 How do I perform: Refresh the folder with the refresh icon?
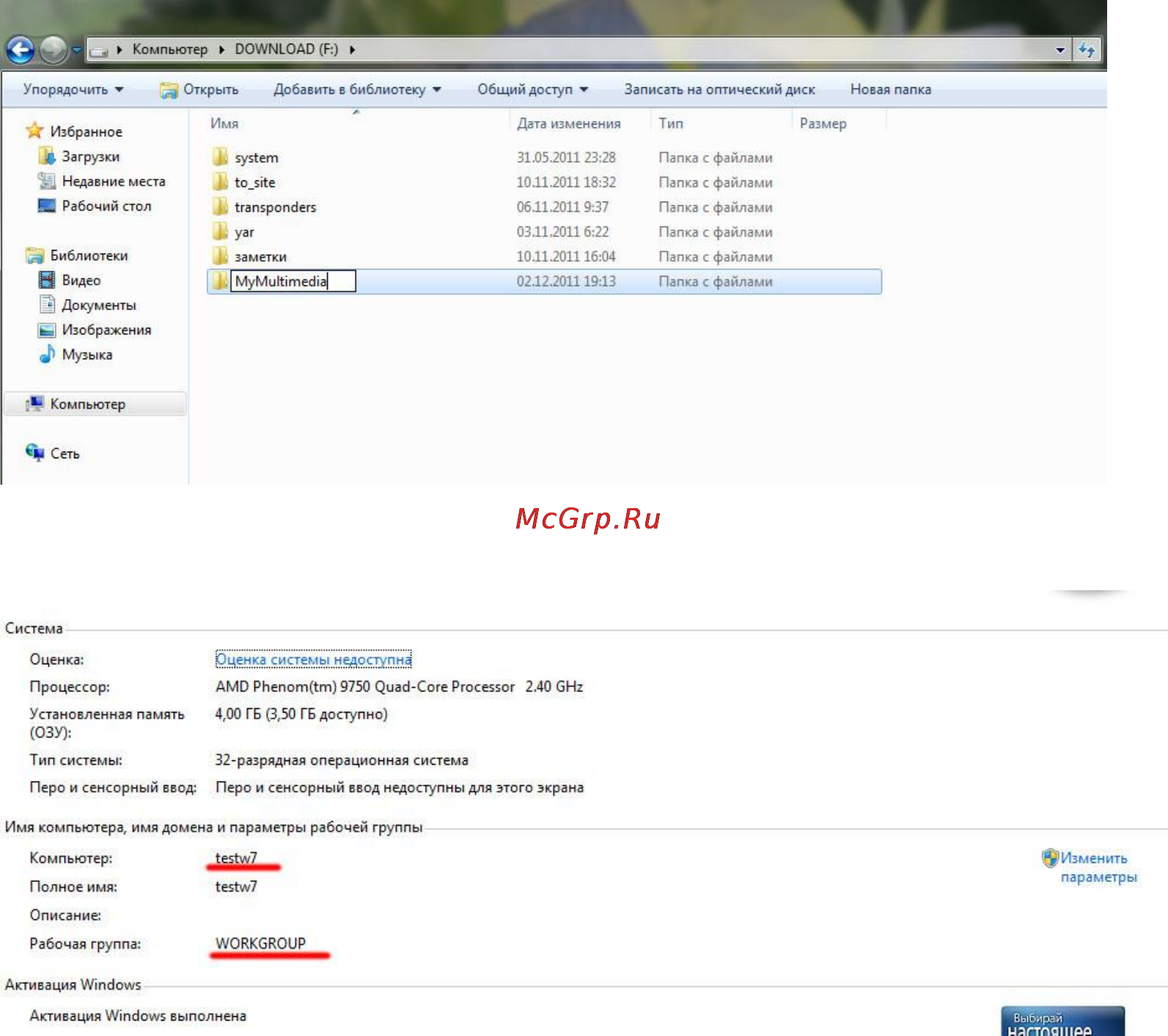(x=1087, y=50)
